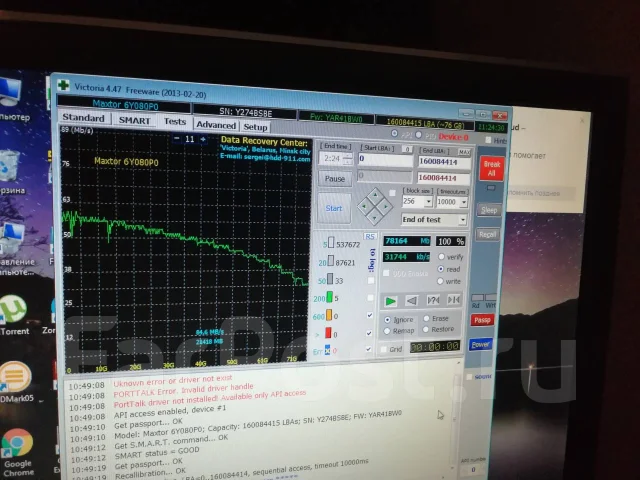
Task: Click the butterfly seek icon
Action: pos(453,300)
